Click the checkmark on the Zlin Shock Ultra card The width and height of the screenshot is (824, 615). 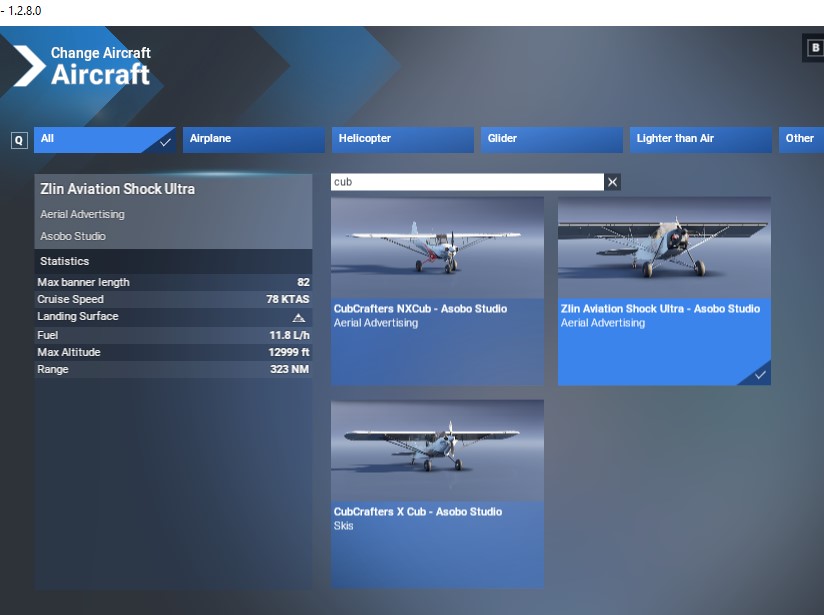click(761, 374)
